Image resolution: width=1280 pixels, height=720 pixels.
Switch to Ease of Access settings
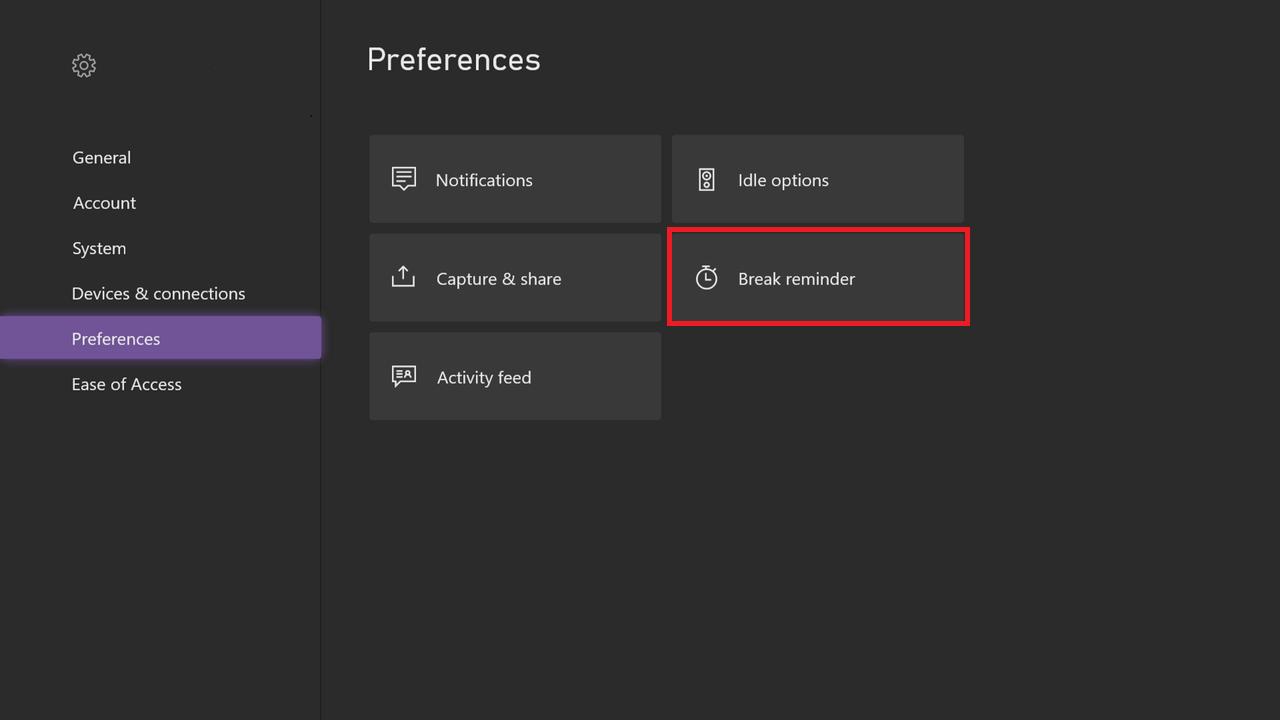pyautogui.click(x=126, y=385)
